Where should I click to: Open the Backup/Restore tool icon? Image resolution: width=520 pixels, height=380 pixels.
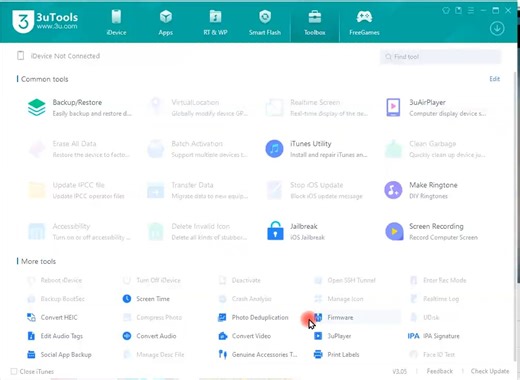pos(36,107)
